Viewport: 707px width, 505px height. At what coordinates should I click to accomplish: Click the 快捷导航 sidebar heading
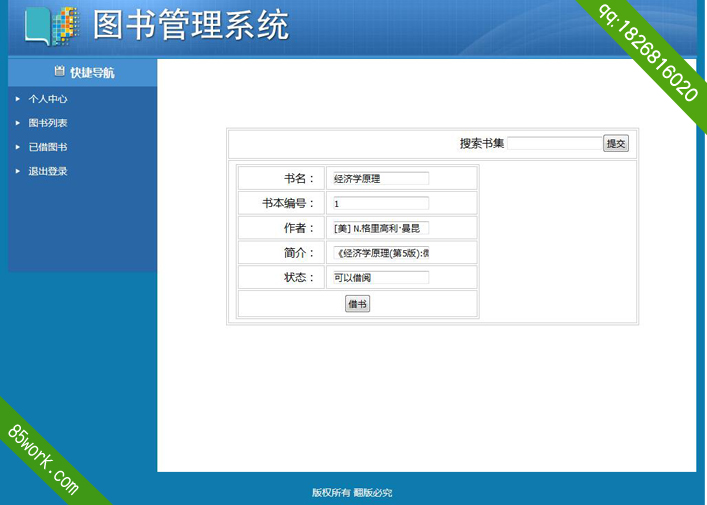coord(92,72)
